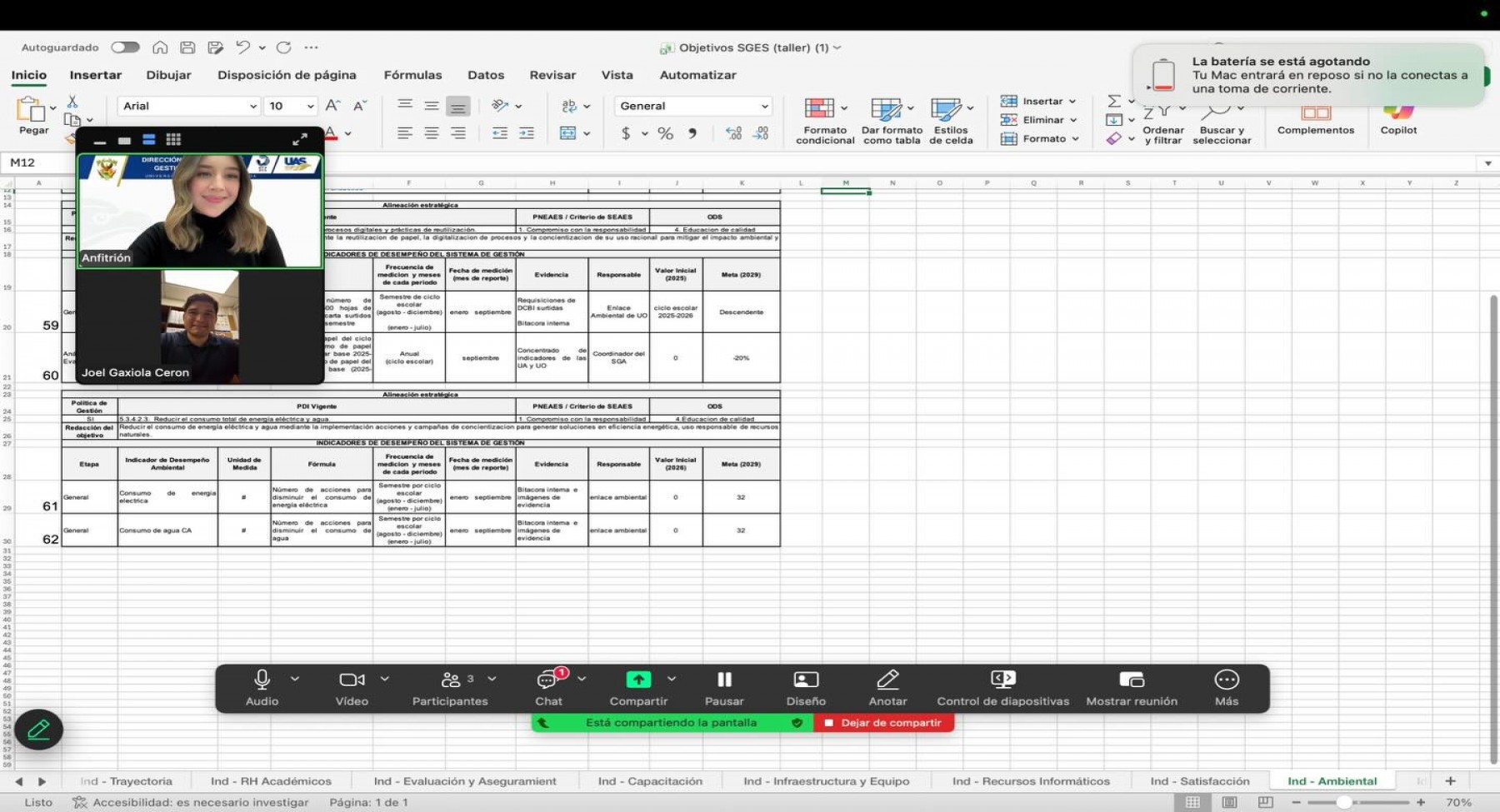The image size is (1500, 812).
Task: Open Control de diapositivas in Zoom toolbar
Action: pyautogui.click(x=1002, y=680)
